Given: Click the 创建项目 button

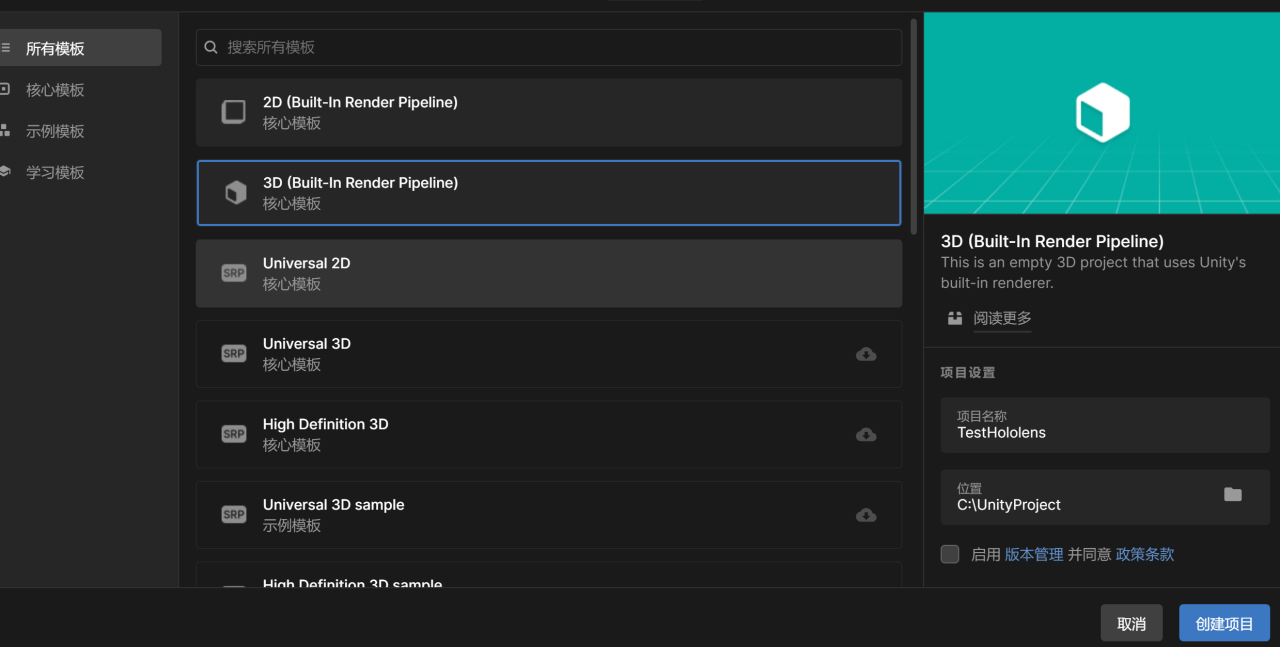Looking at the screenshot, I should coord(1224,623).
